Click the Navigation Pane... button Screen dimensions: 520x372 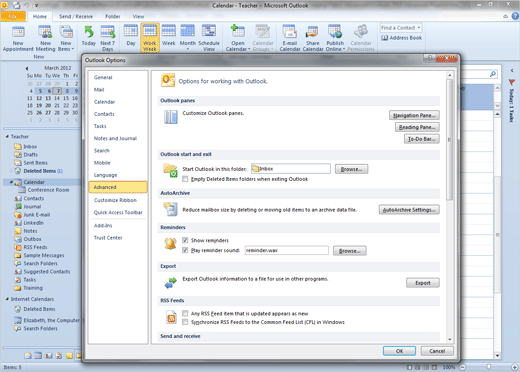point(414,115)
